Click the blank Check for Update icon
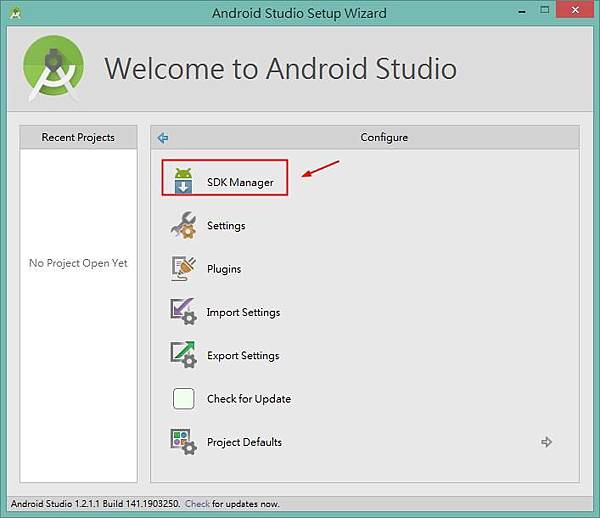This screenshot has height=518, width=600. [x=184, y=399]
